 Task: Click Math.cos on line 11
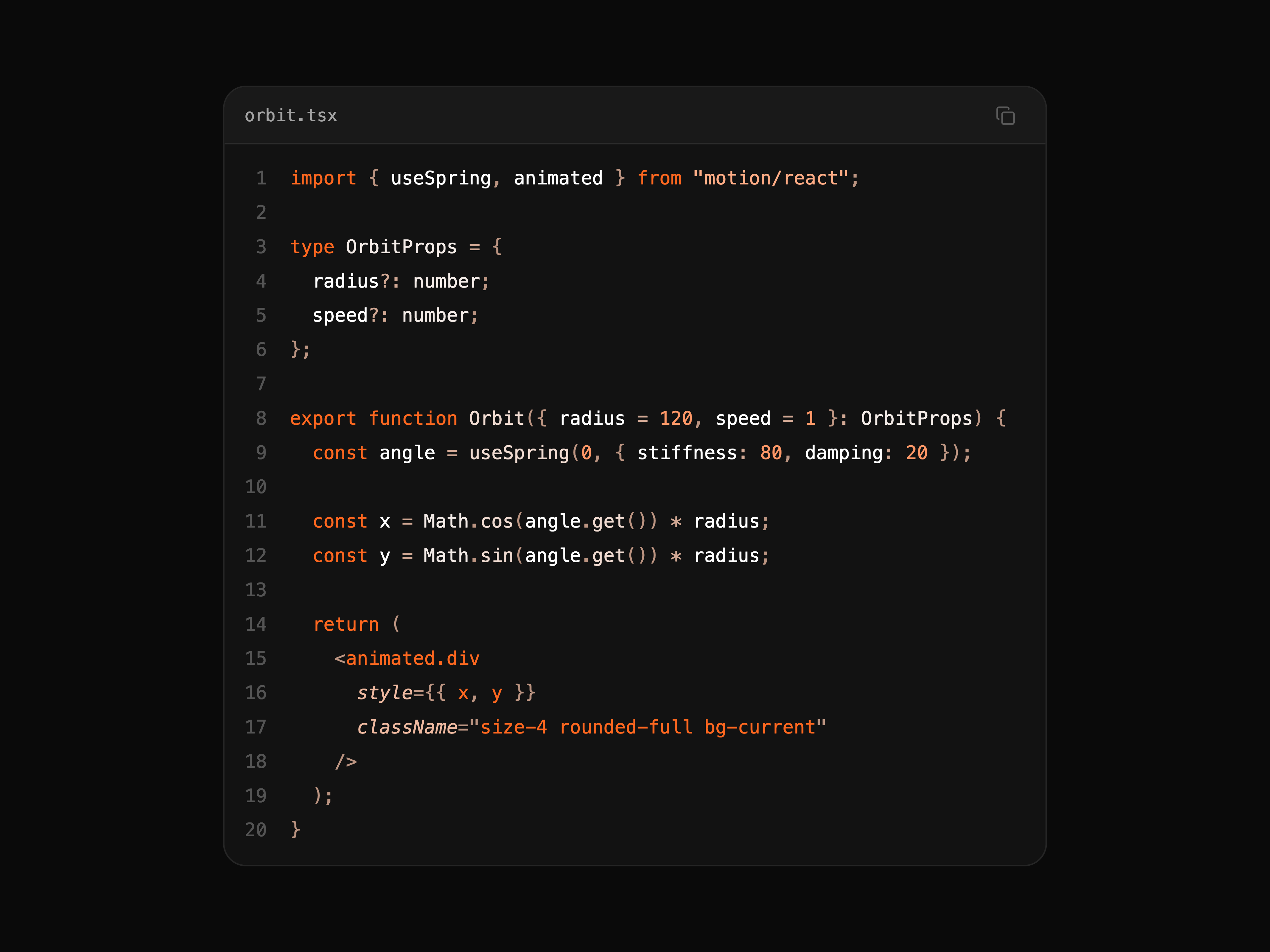(x=468, y=521)
